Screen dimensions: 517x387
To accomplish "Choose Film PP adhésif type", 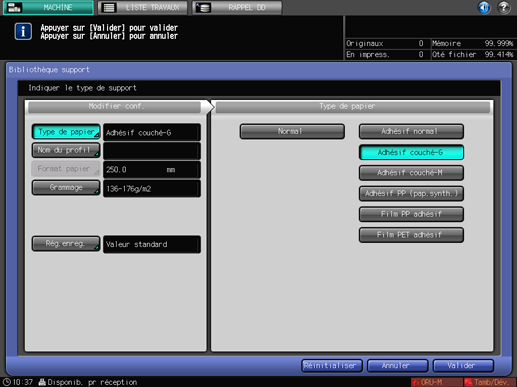I will click(x=411, y=214).
